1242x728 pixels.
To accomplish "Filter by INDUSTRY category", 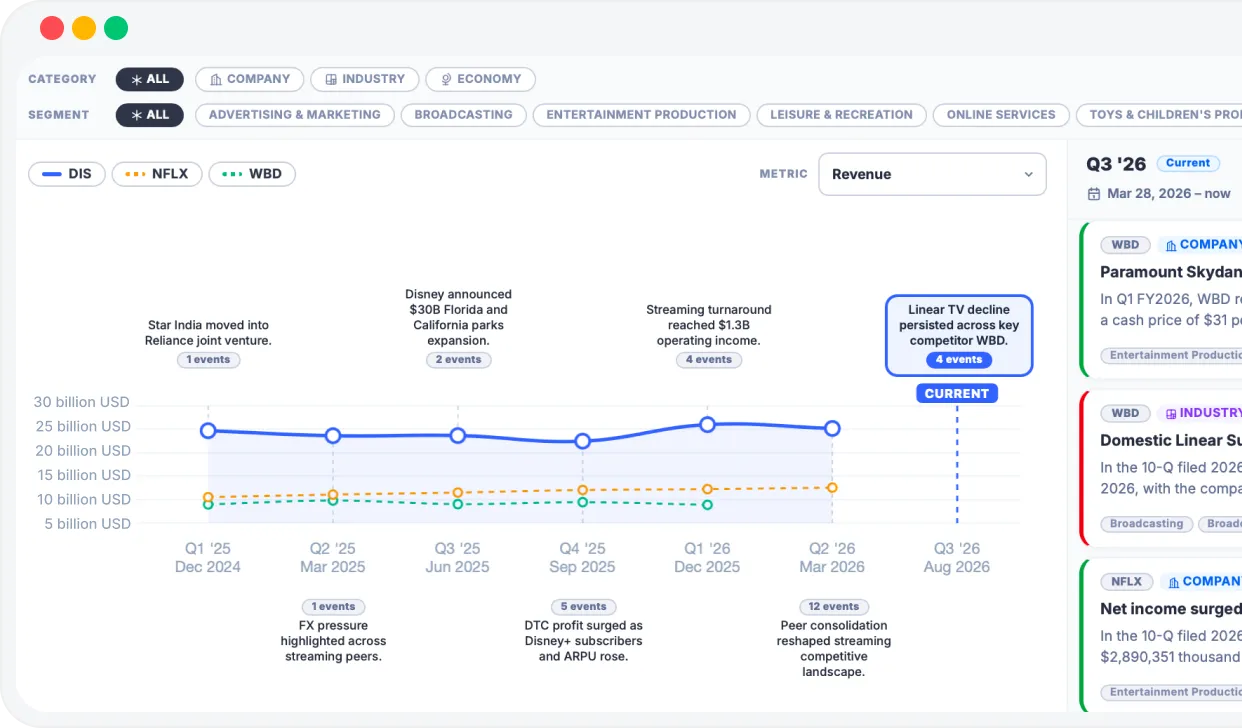I will tap(365, 79).
